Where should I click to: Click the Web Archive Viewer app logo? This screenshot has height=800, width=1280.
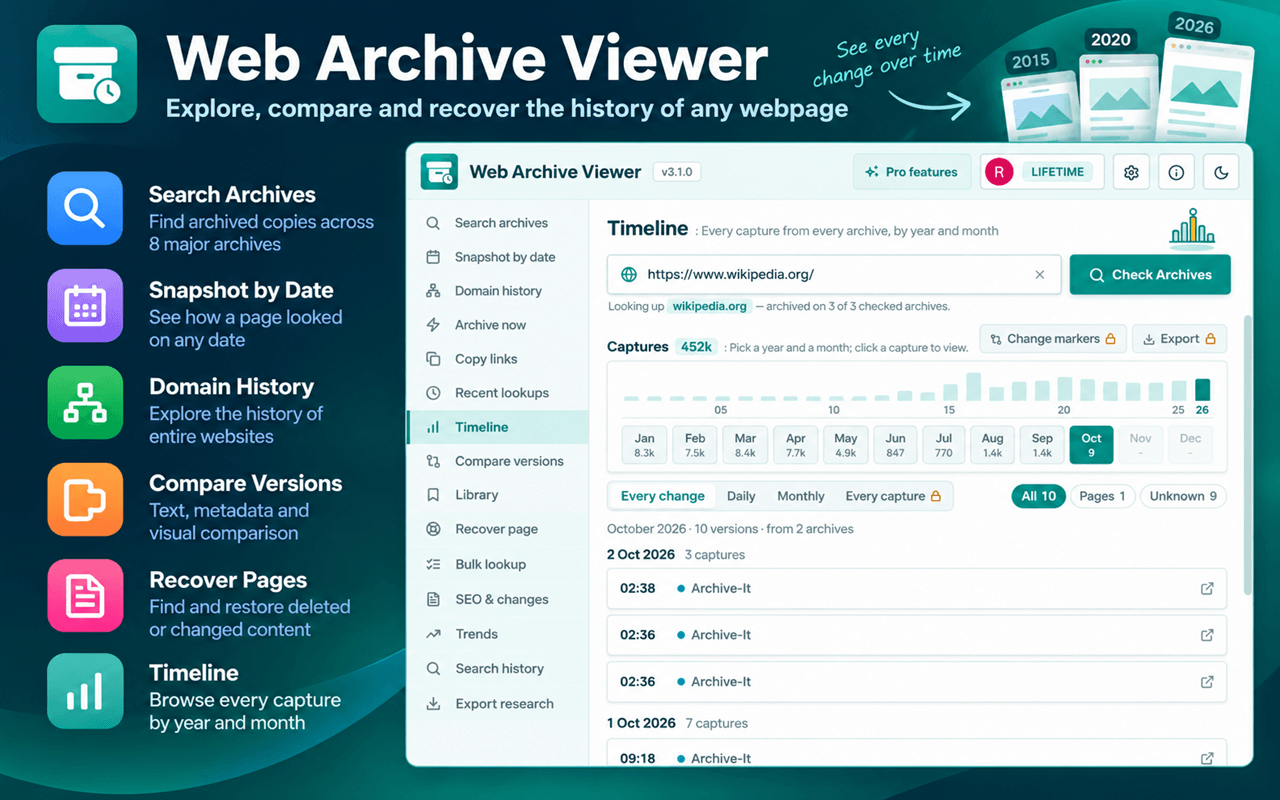pos(439,172)
